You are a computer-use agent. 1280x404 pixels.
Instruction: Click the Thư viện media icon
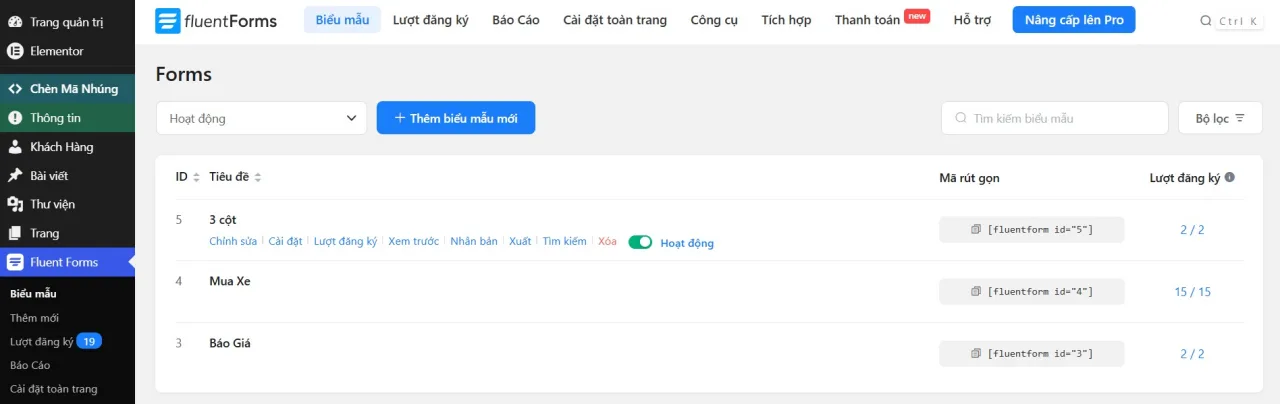click(15, 204)
